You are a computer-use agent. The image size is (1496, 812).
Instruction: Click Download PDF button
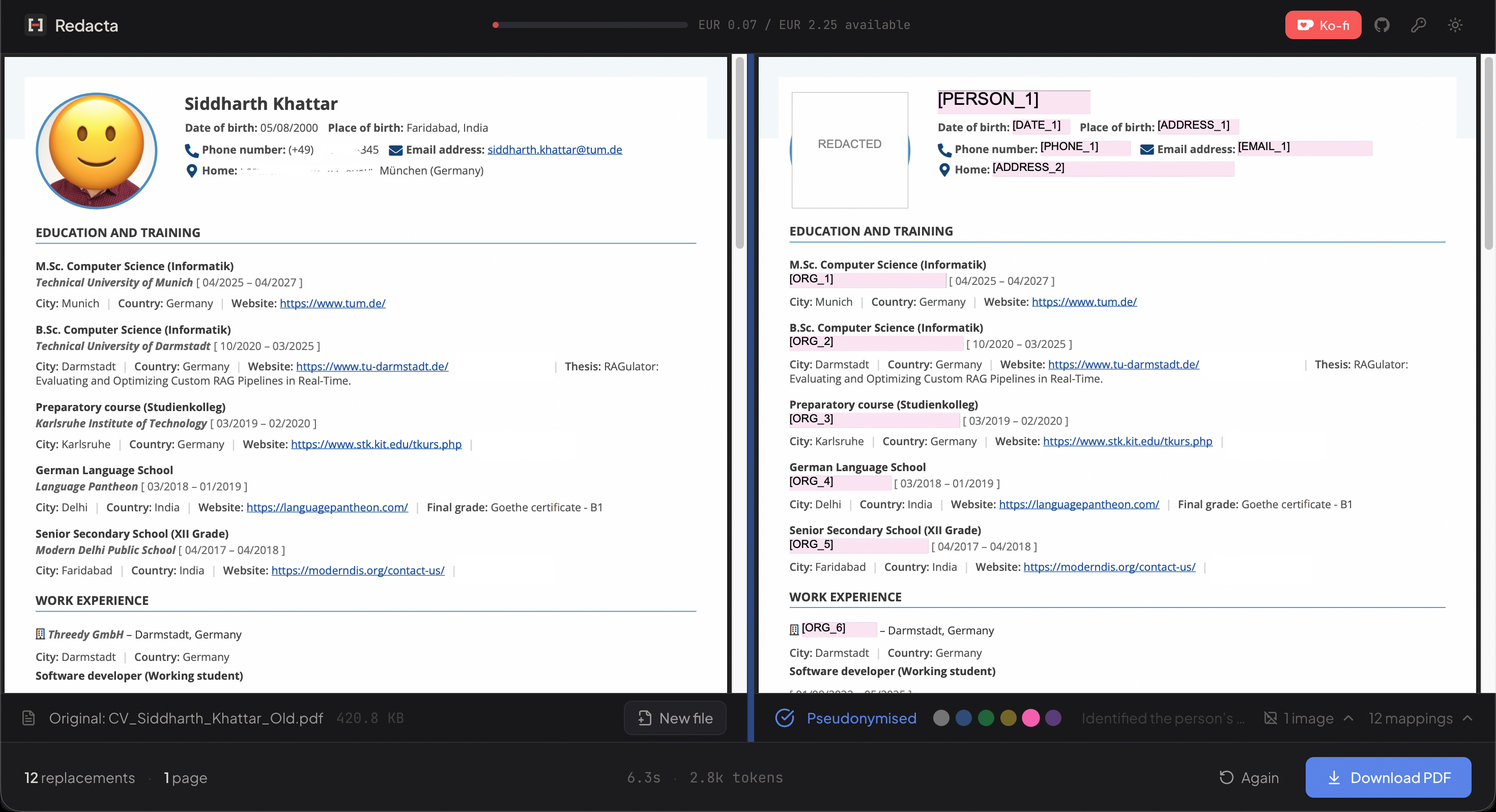(1388, 778)
